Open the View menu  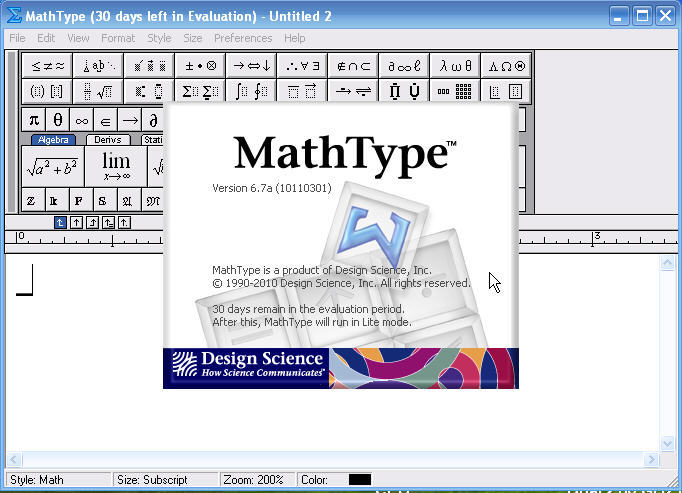pos(78,38)
